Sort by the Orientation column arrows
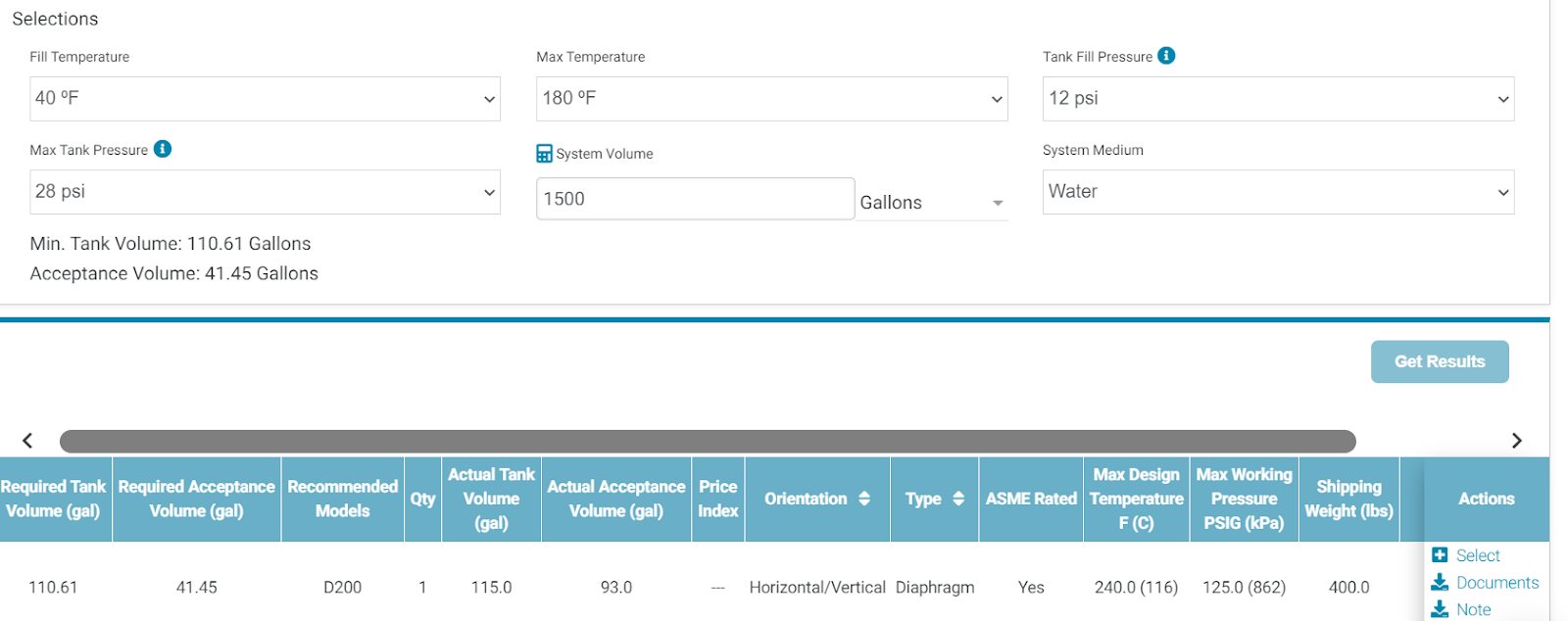Image resolution: width=1568 pixels, height=621 pixels. point(864,499)
